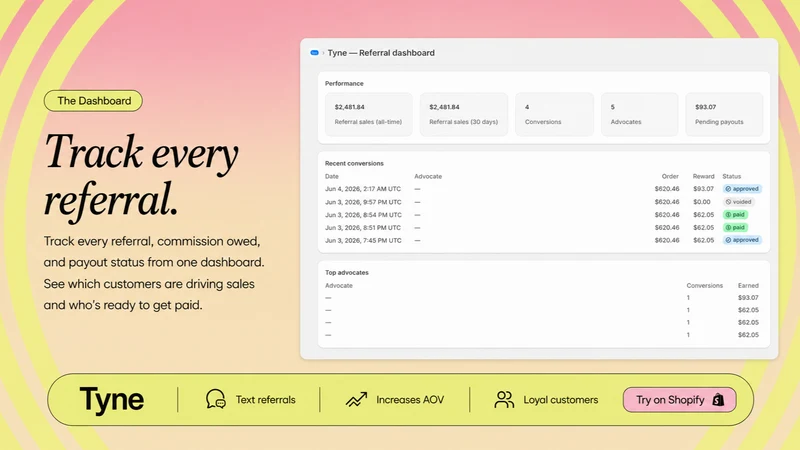
Task: Click the Order column header
Action: point(670,176)
